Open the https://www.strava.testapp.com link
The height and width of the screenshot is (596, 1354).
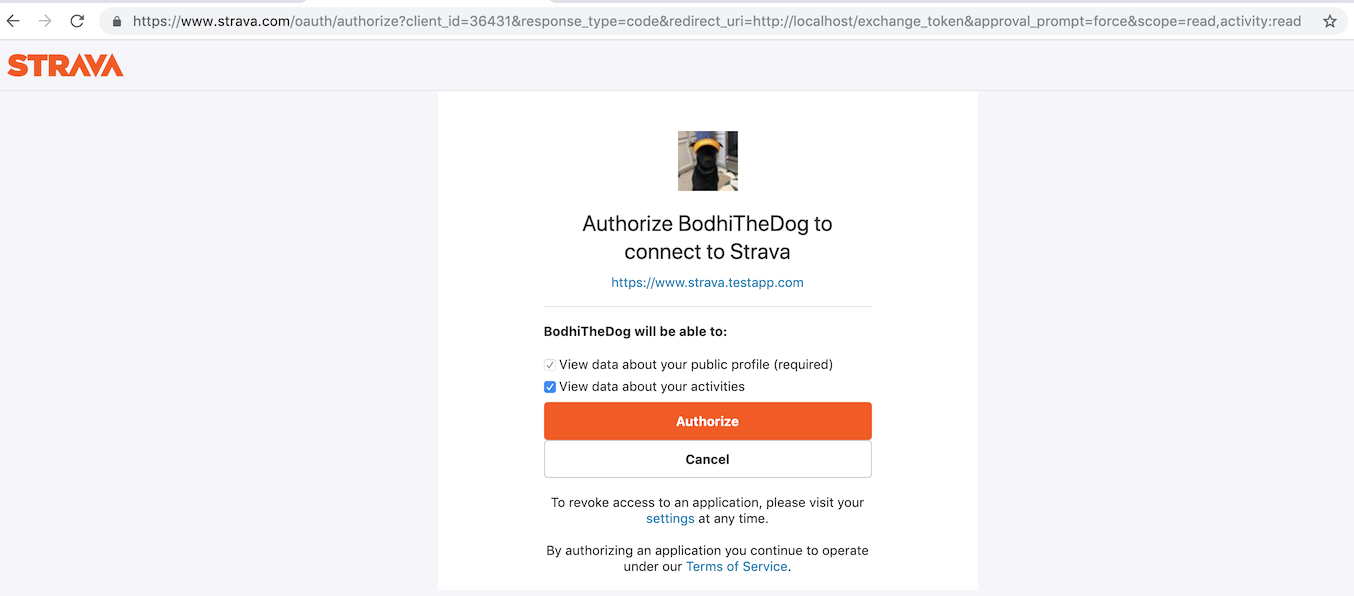[x=707, y=283]
